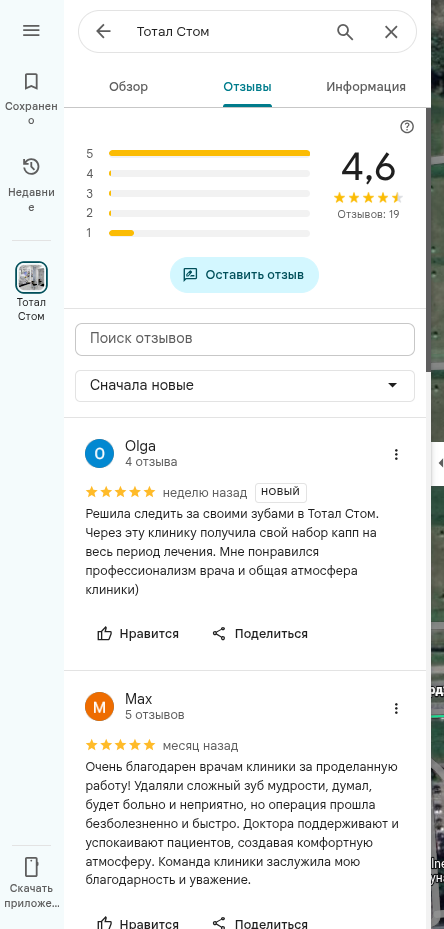Go back using the arrow icon
The height and width of the screenshot is (929, 444).
tap(103, 31)
